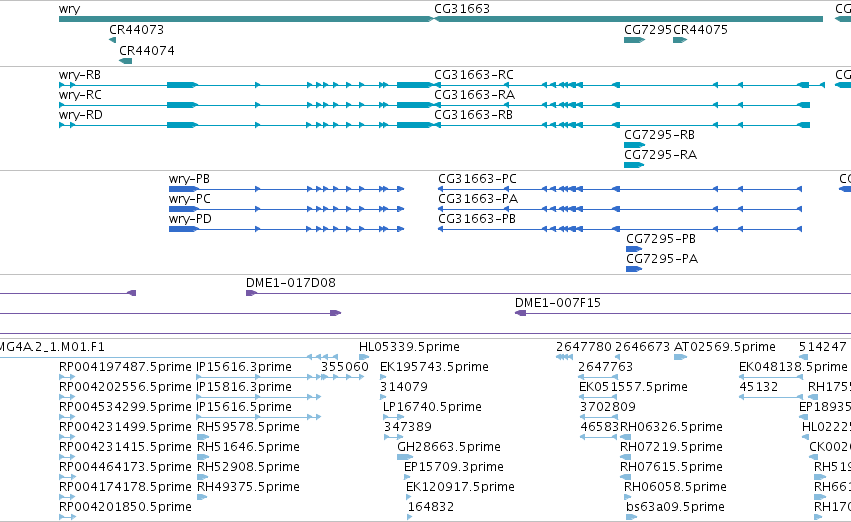Screen dimensions: 851x522
Task: Select the RP004201850.5prime EST label
Action: 125,508
